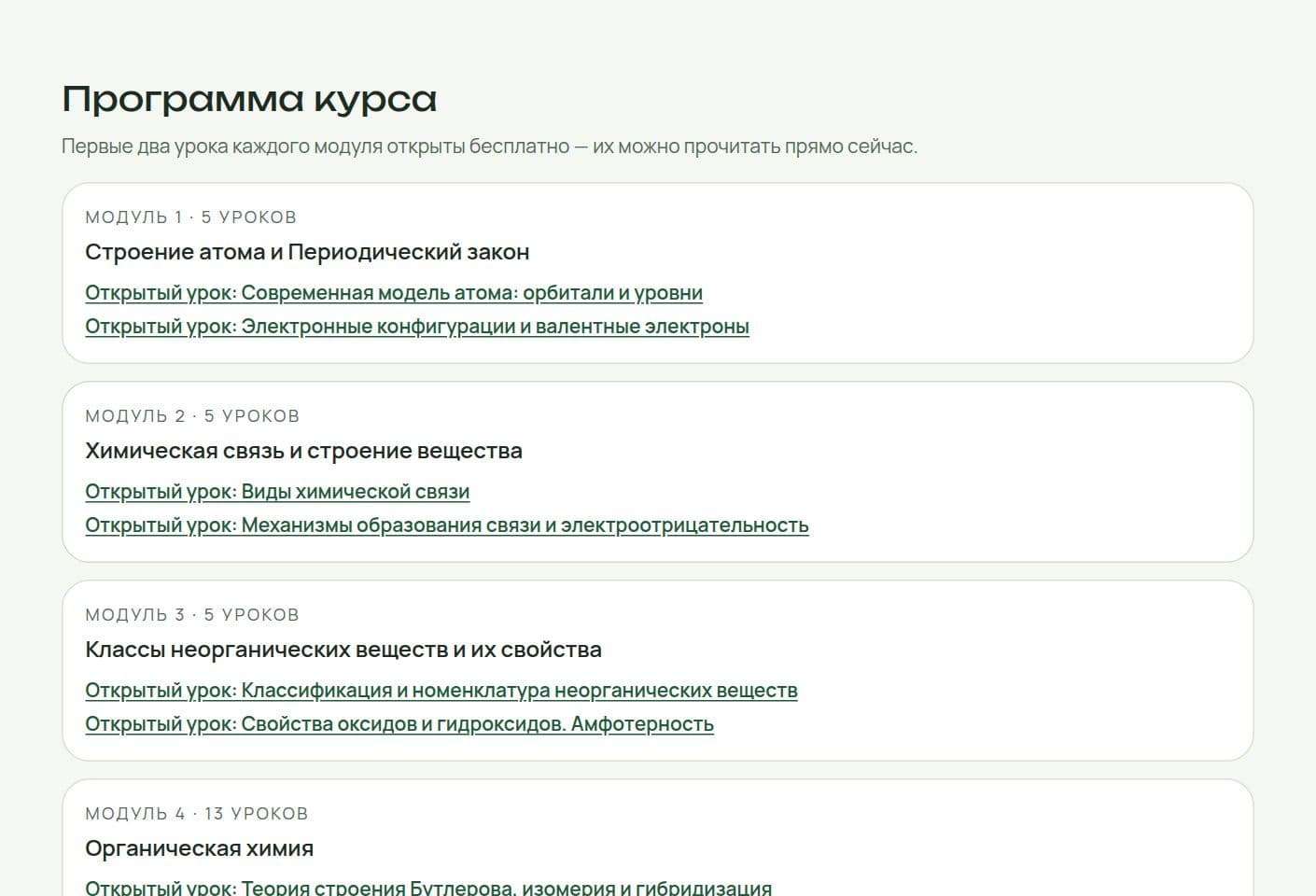Open lesson on modern atom model orbitals

[394, 293]
